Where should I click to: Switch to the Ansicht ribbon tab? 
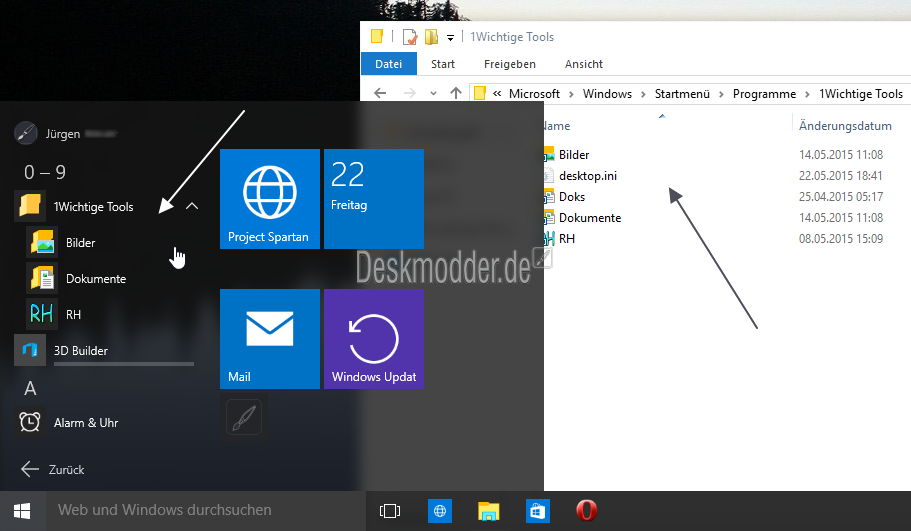coord(584,64)
